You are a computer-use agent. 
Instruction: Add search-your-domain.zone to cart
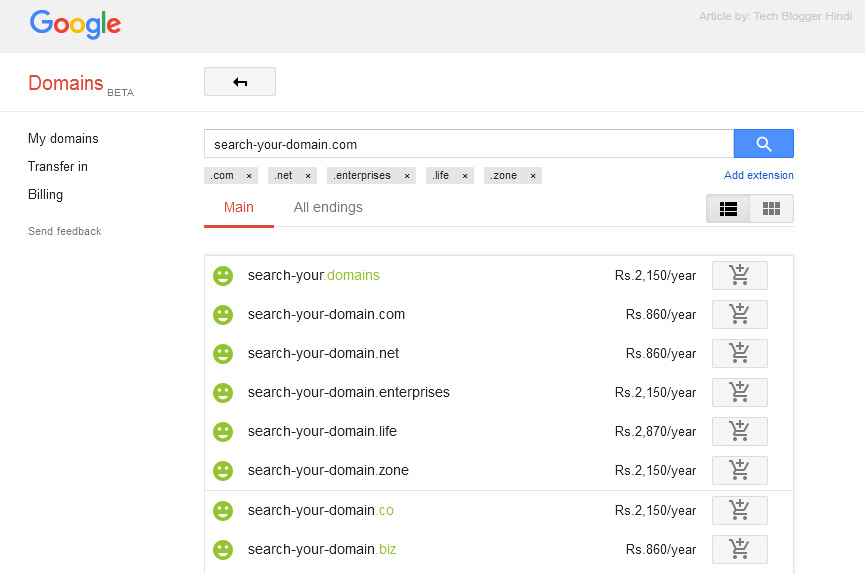click(x=740, y=470)
